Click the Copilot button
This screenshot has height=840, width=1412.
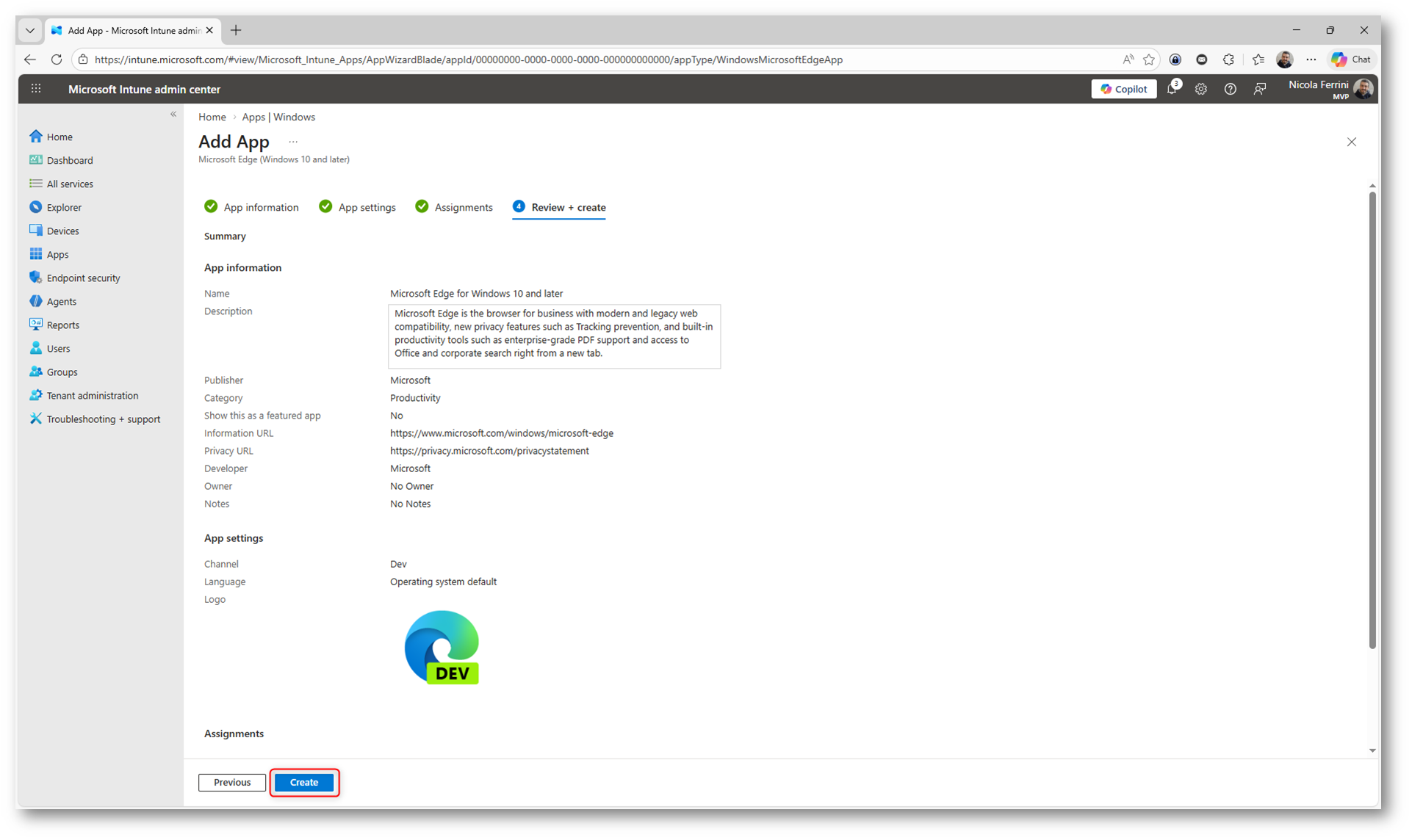1123,89
